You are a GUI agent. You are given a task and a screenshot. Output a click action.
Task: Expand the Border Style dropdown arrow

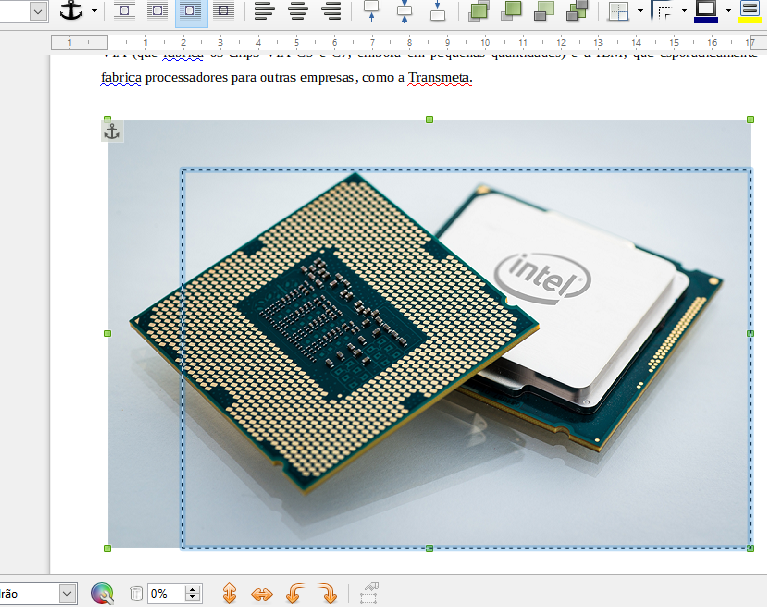click(x=684, y=10)
